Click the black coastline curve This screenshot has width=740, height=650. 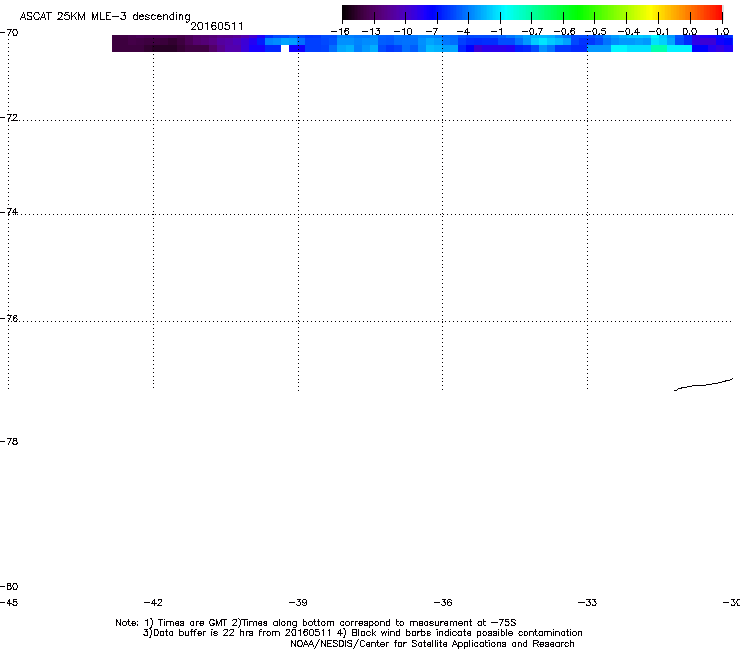pyautogui.click(x=703, y=385)
